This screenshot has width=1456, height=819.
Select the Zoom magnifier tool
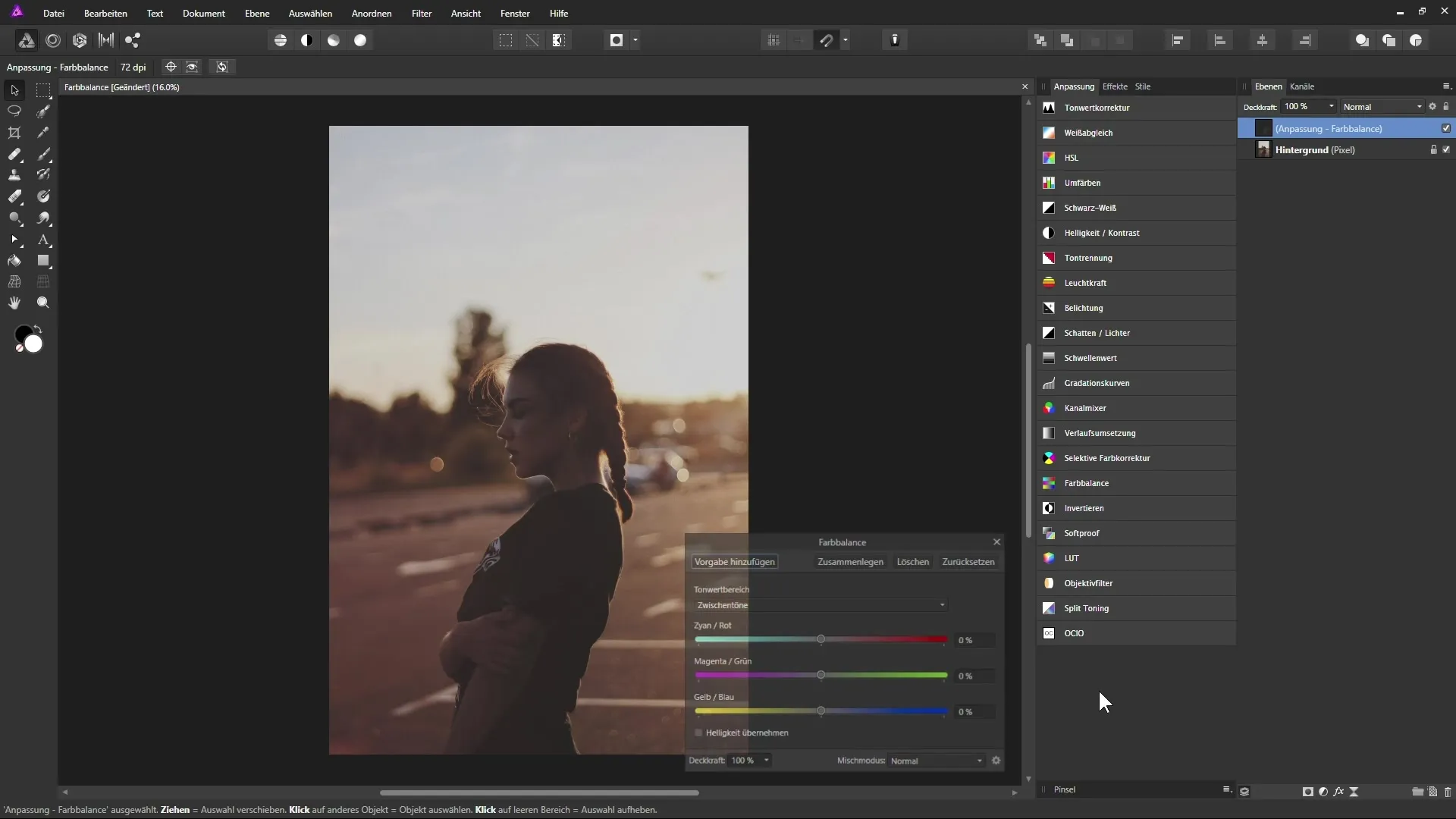pyautogui.click(x=43, y=303)
